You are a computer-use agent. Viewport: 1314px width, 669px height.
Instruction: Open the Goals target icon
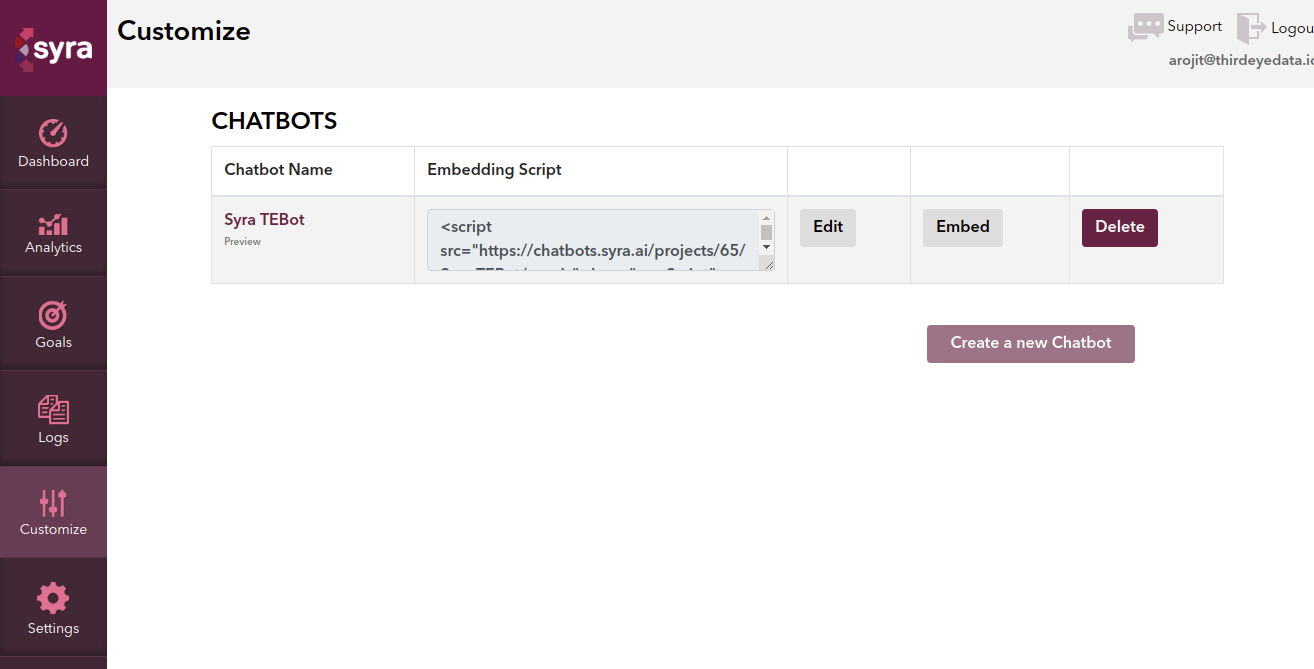coord(53,315)
